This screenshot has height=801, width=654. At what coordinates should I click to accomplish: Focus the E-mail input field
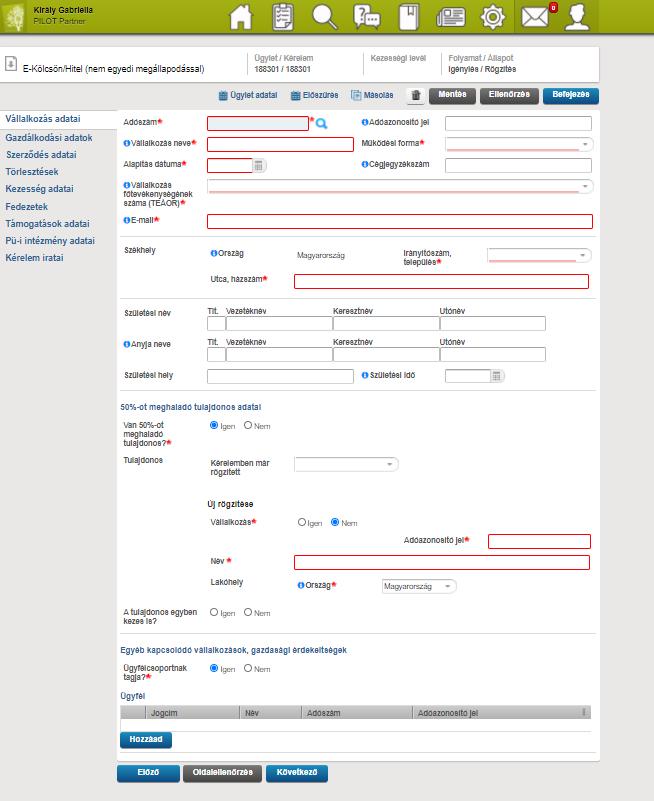(400, 221)
